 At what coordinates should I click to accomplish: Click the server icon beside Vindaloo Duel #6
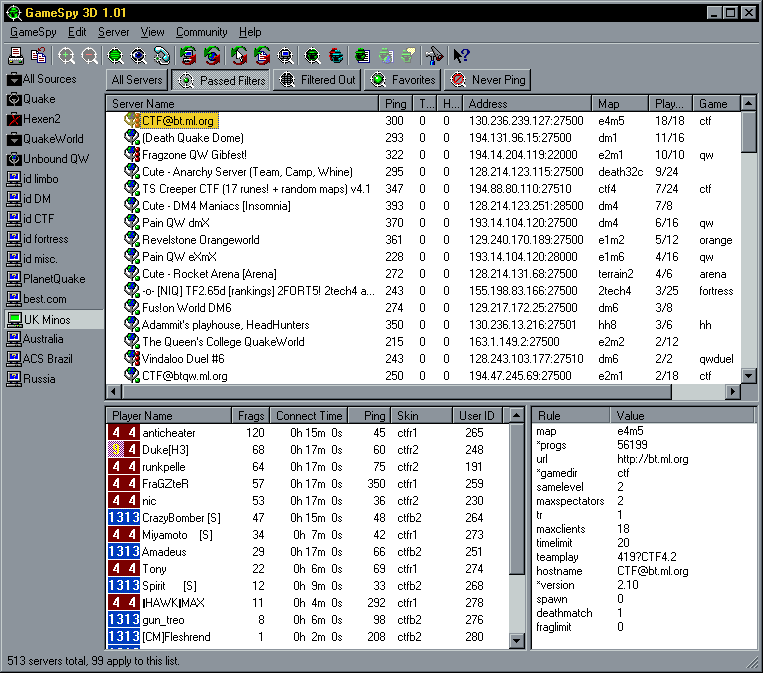coord(131,359)
